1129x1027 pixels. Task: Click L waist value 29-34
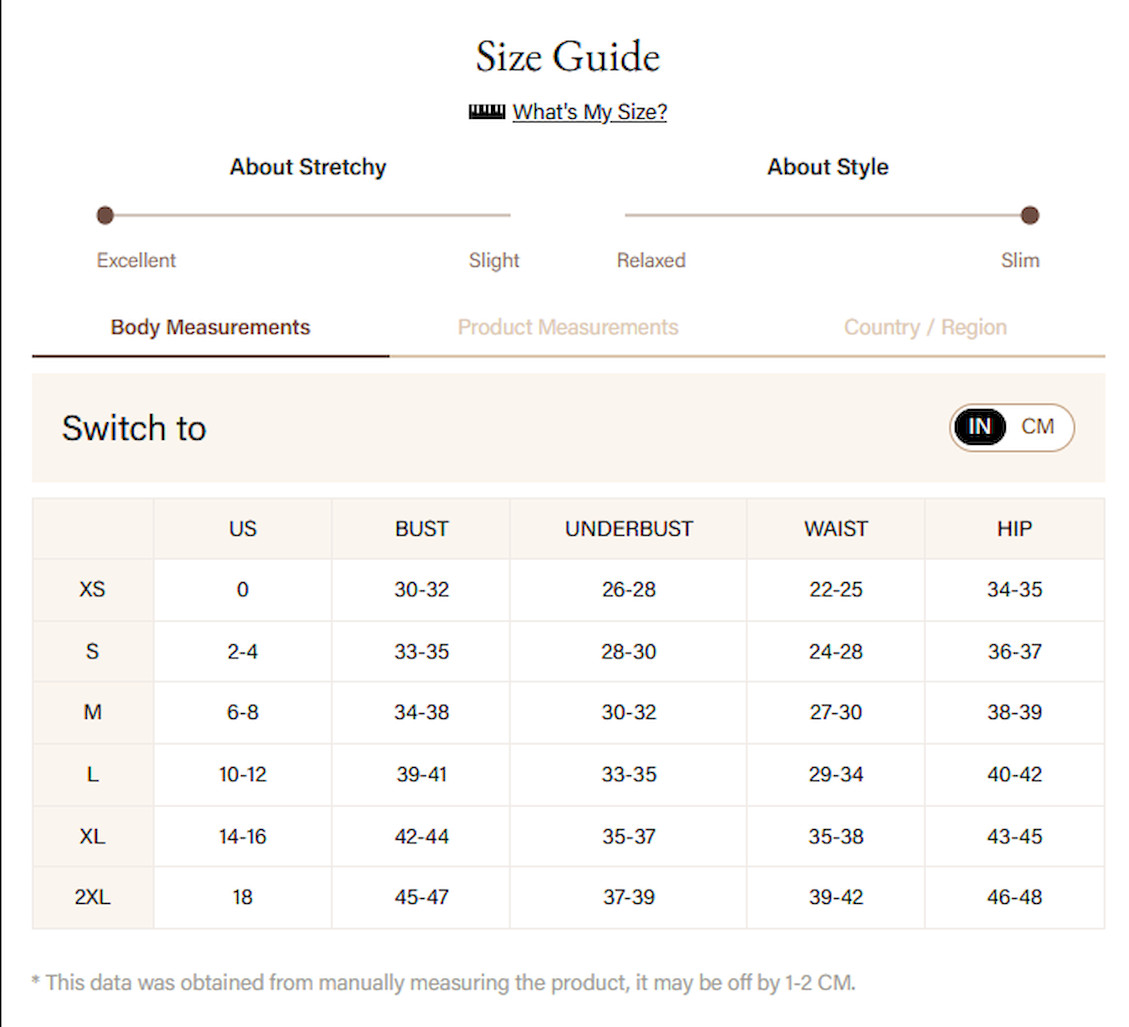pyautogui.click(x=836, y=774)
